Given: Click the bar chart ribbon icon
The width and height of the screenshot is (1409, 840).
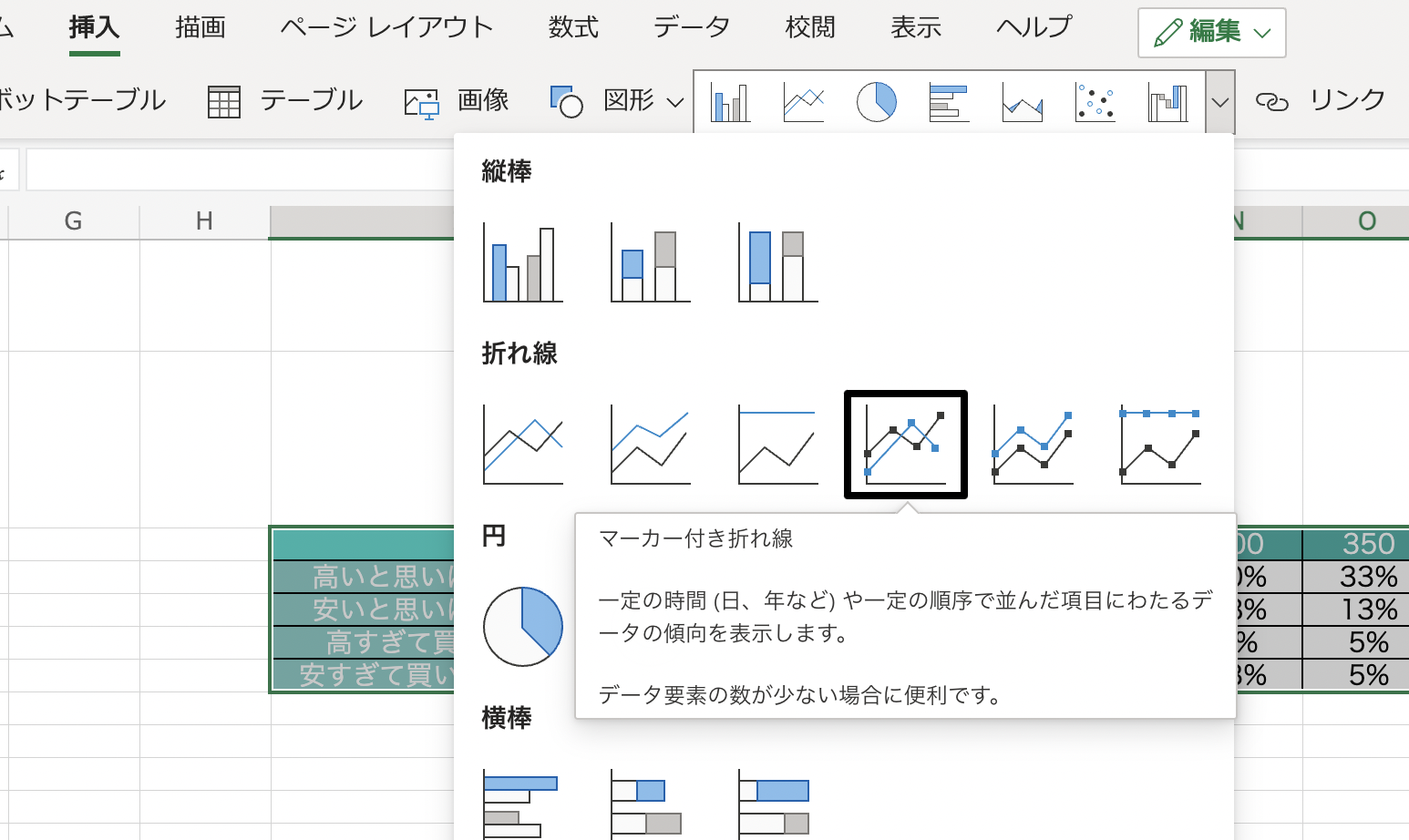Looking at the screenshot, I should pos(949,102).
